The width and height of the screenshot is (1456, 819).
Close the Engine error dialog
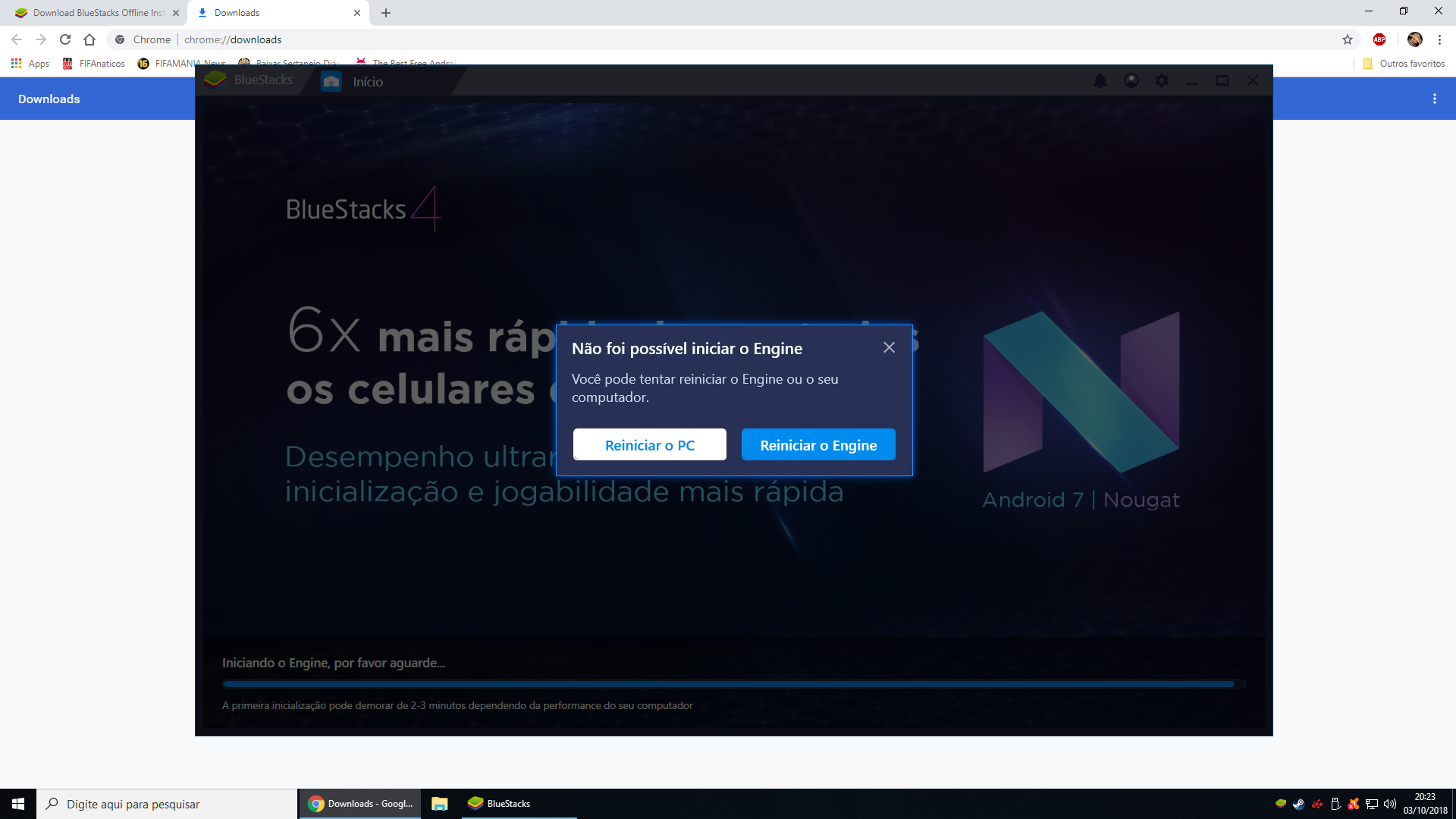[x=889, y=347]
